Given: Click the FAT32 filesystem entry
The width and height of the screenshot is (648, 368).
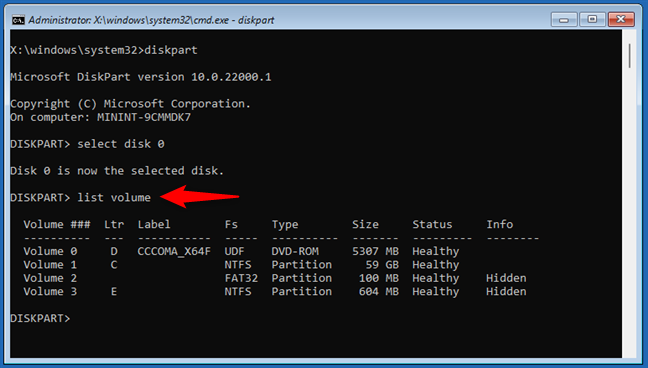Looking at the screenshot, I should click(x=241, y=278).
